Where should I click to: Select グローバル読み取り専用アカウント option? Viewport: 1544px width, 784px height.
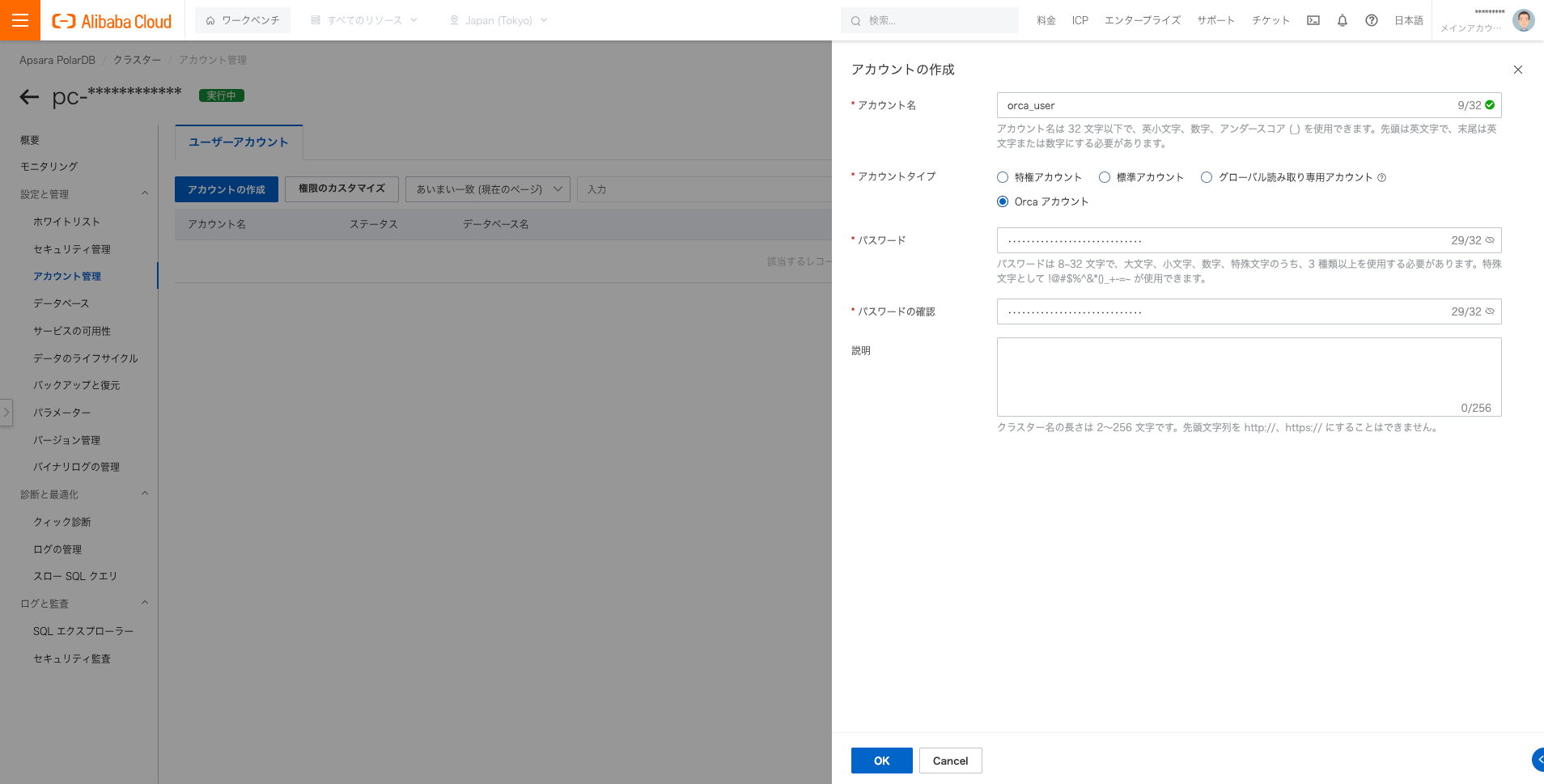coord(1206,176)
